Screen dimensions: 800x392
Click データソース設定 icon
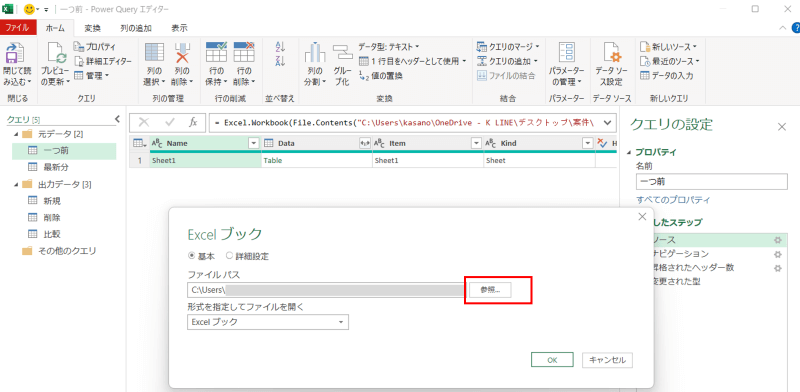coord(611,53)
